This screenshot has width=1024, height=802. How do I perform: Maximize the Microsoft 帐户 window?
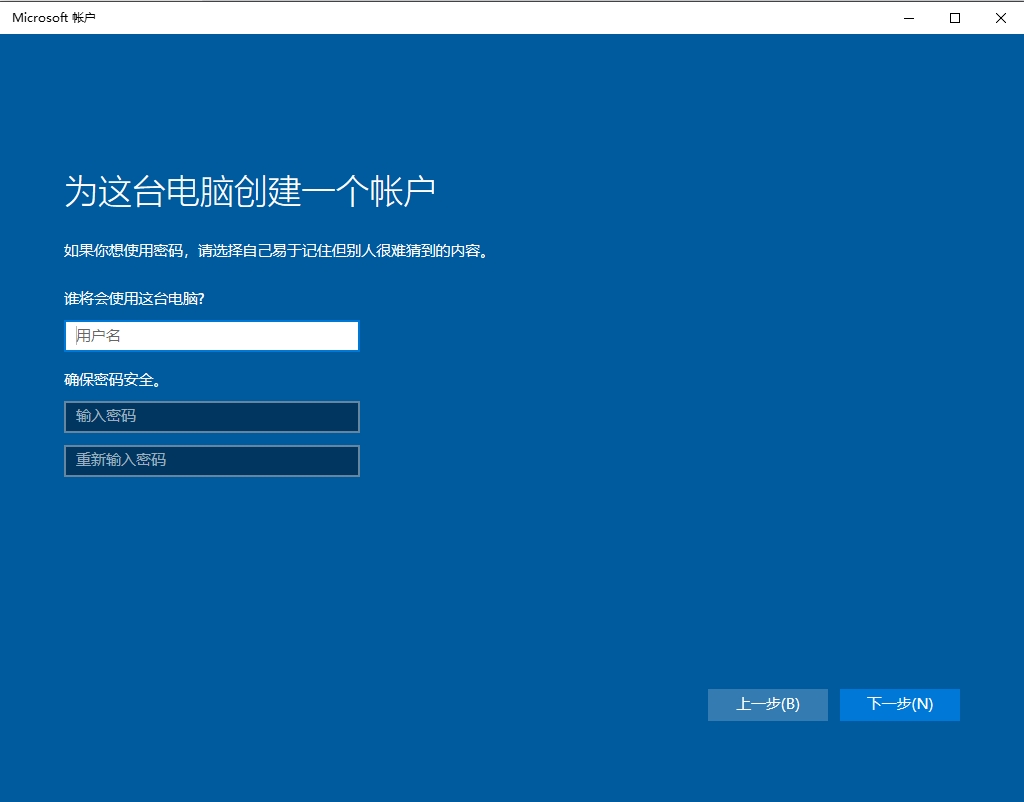pyautogui.click(x=955, y=17)
